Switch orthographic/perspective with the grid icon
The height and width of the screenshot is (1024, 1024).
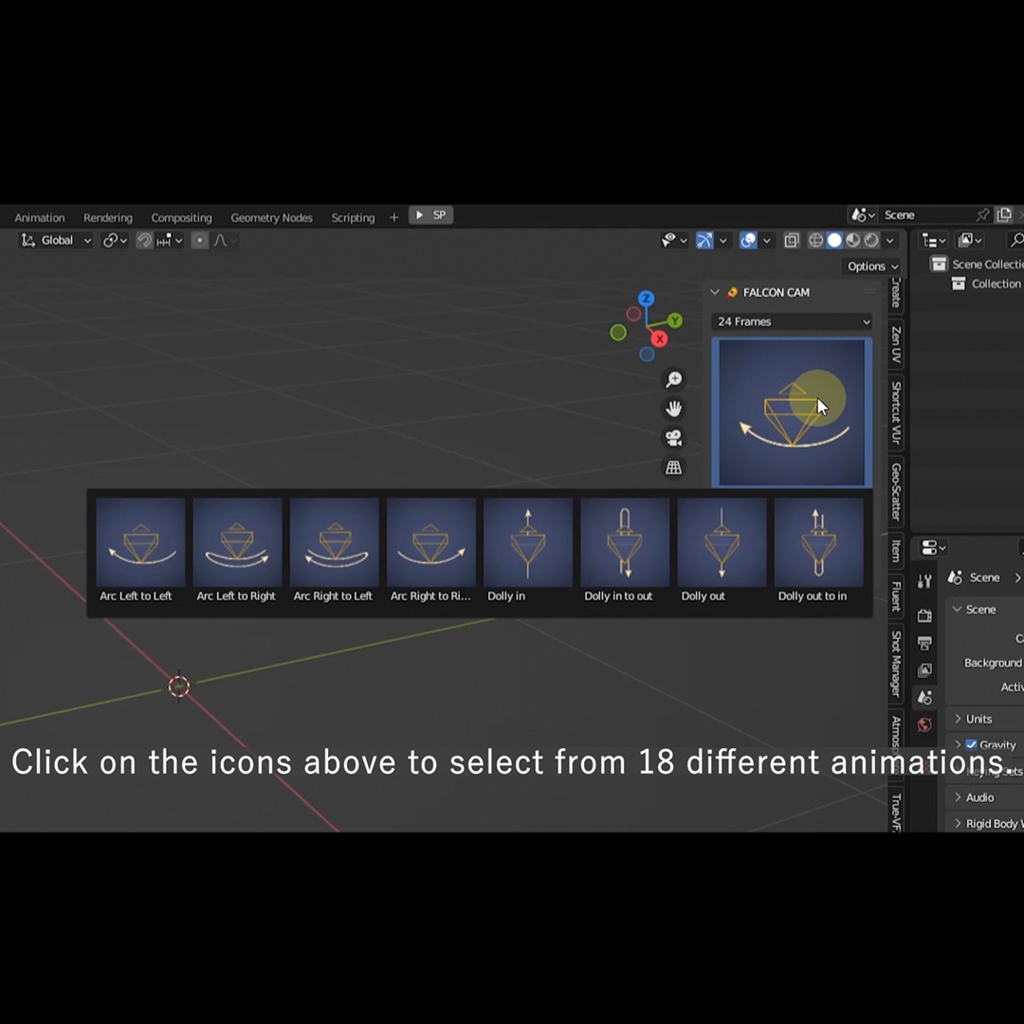click(x=673, y=467)
